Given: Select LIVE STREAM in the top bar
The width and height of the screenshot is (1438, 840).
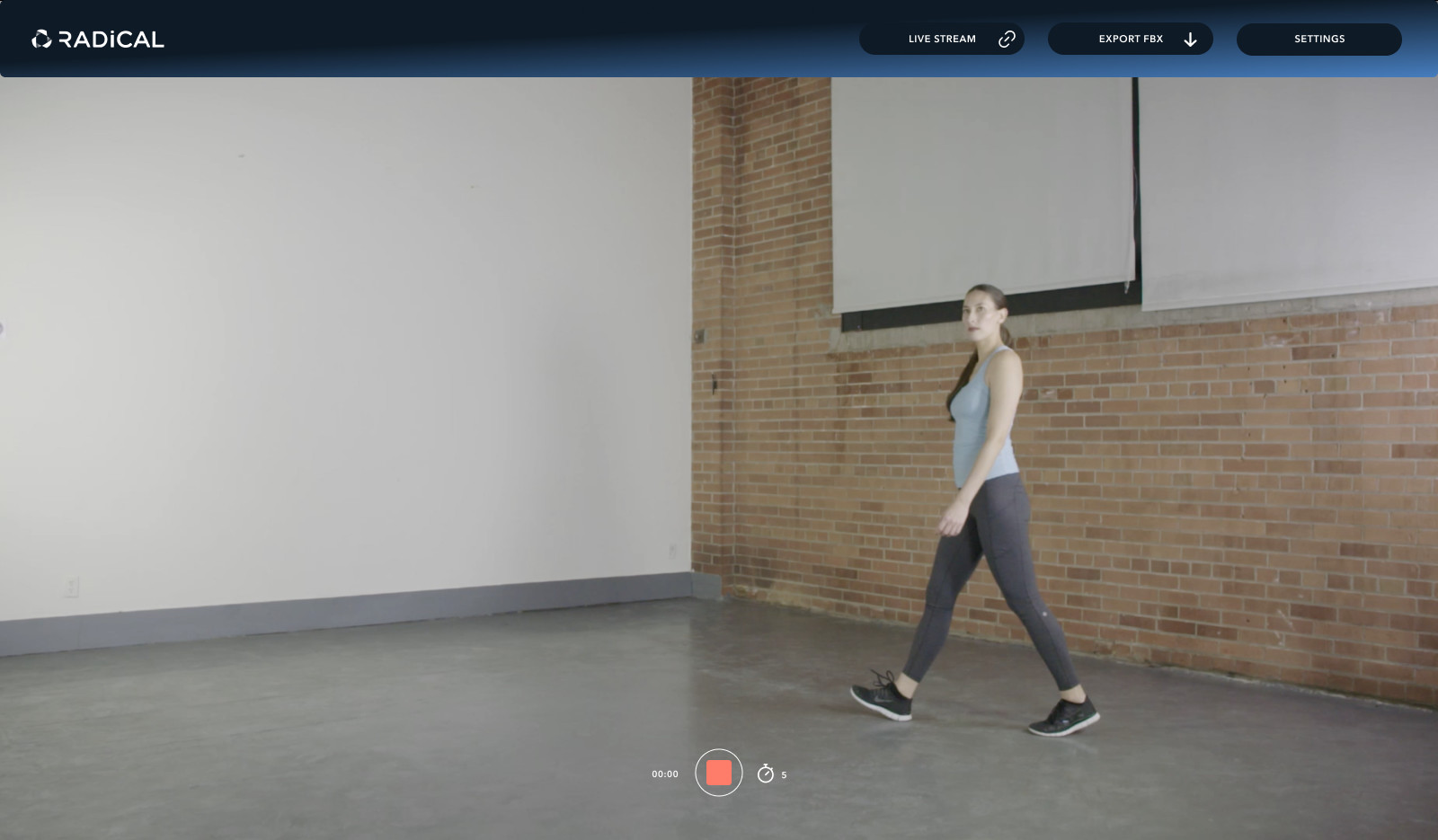Looking at the screenshot, I should 942,39.
